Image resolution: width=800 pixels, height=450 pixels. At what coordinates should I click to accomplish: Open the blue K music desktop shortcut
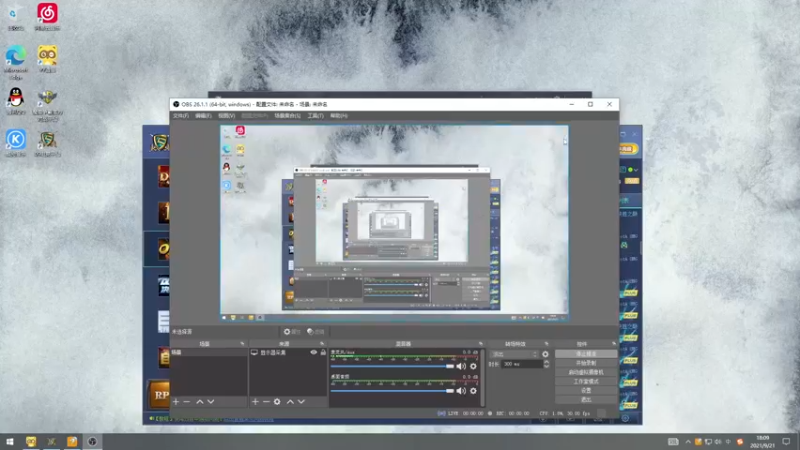[16, 143]
